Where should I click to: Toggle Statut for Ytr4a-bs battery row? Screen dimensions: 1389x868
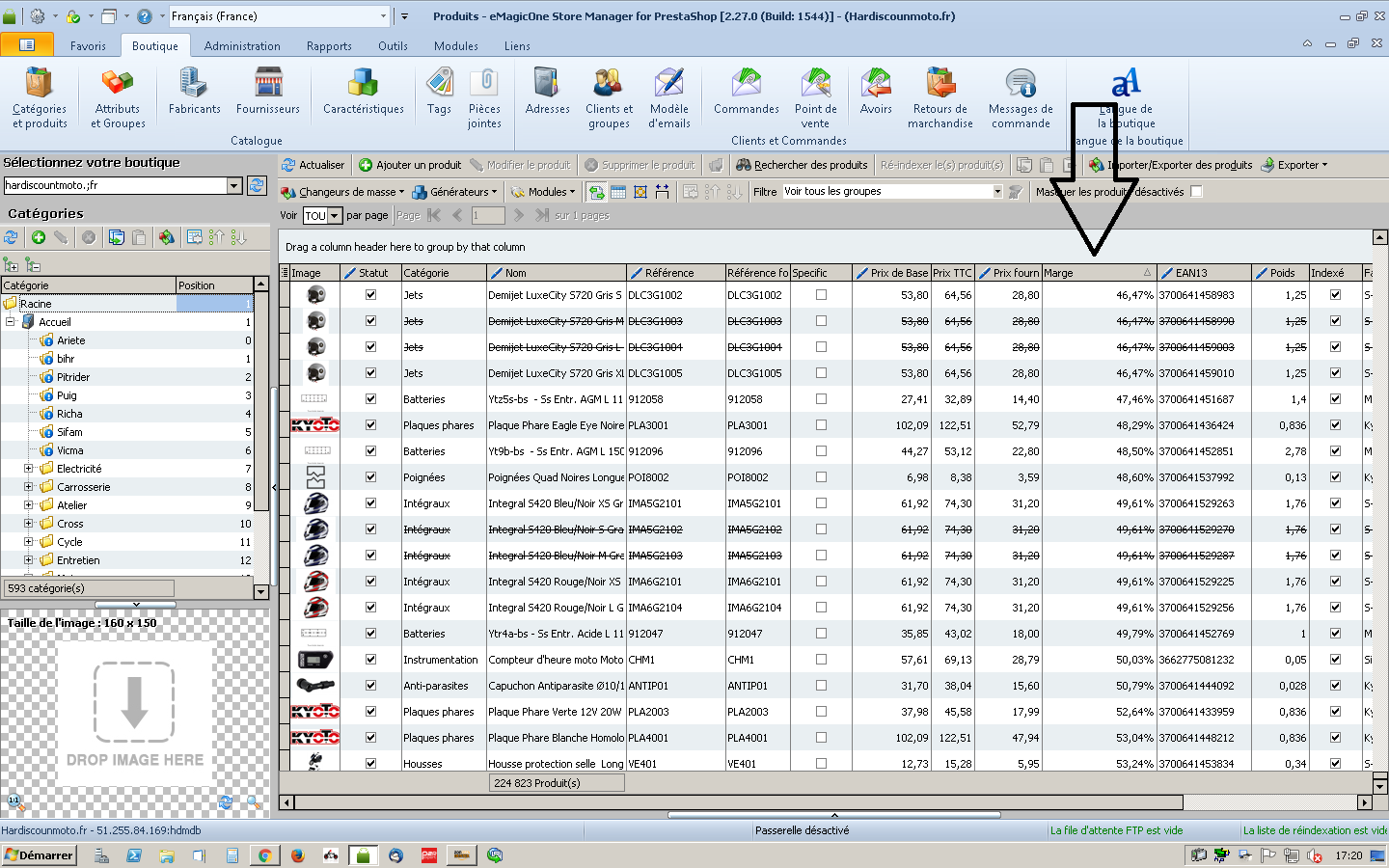pyautogui.click(x=370, y=634)
